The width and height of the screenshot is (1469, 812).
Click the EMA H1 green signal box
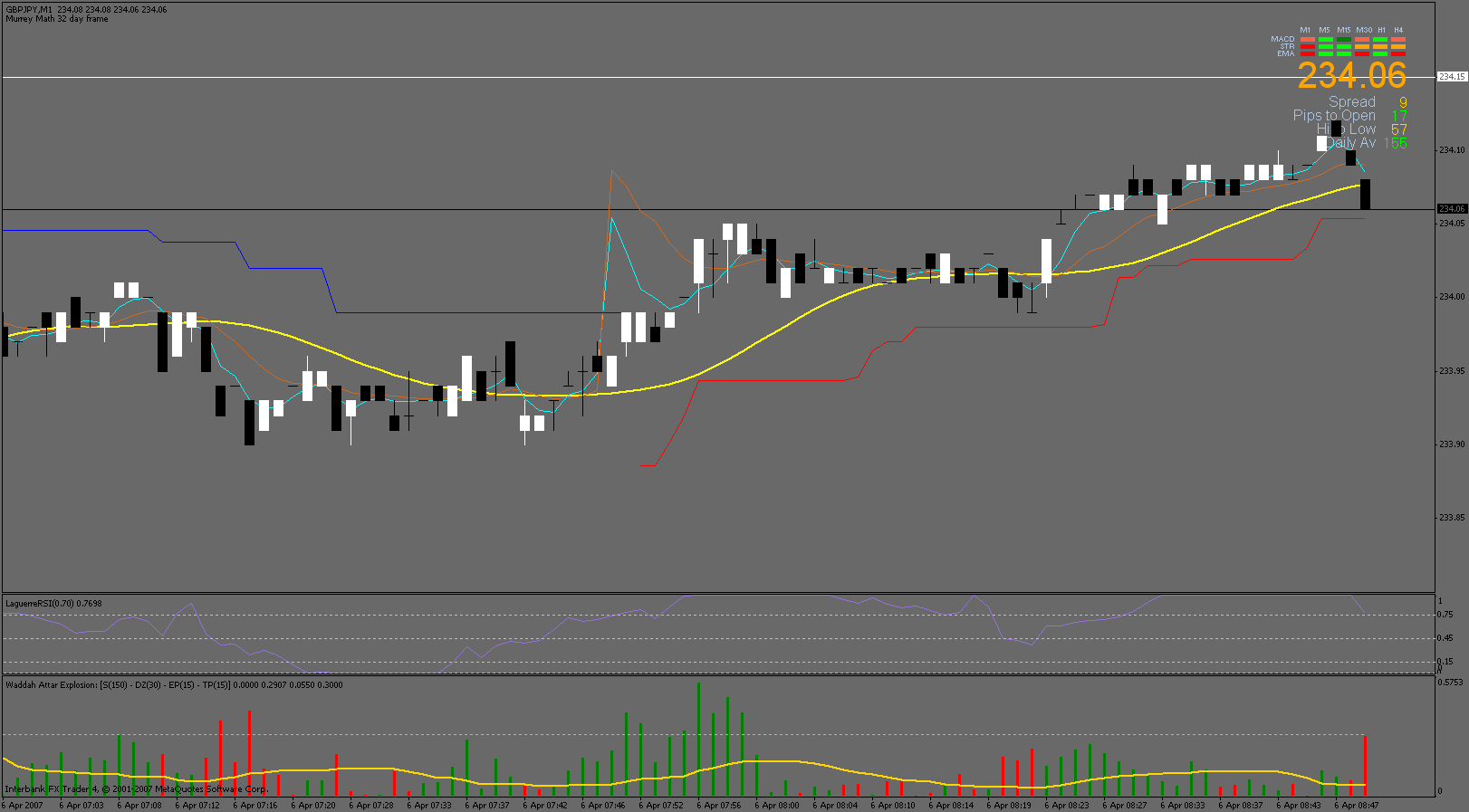click(x=1380, y=54)
